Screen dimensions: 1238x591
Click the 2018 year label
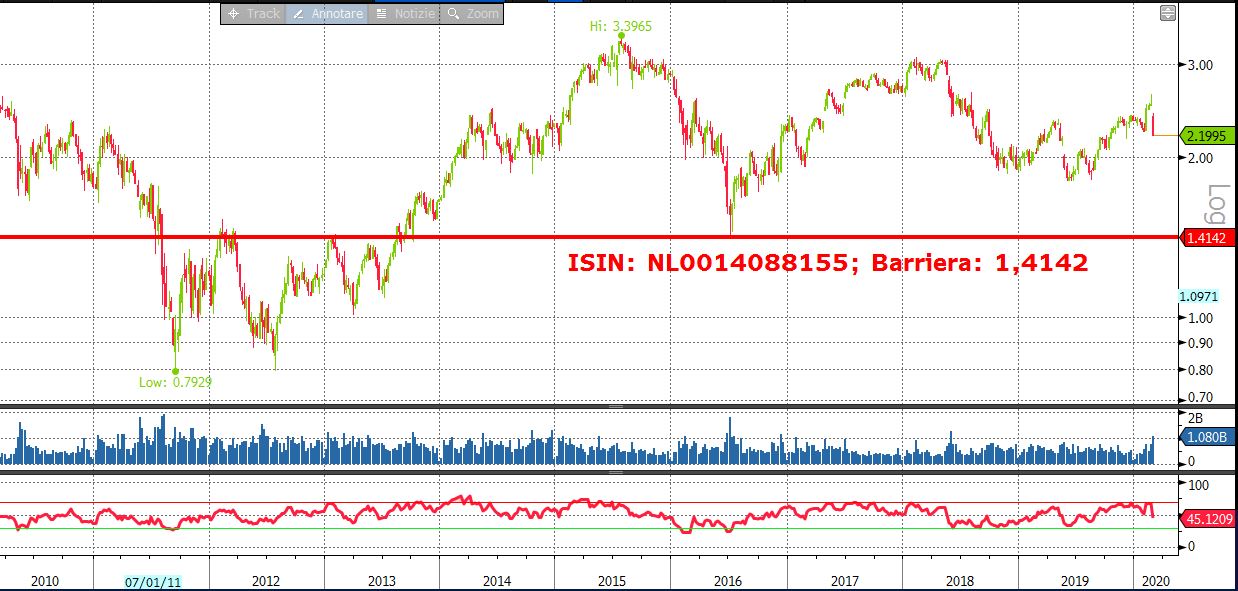(959, 581)
